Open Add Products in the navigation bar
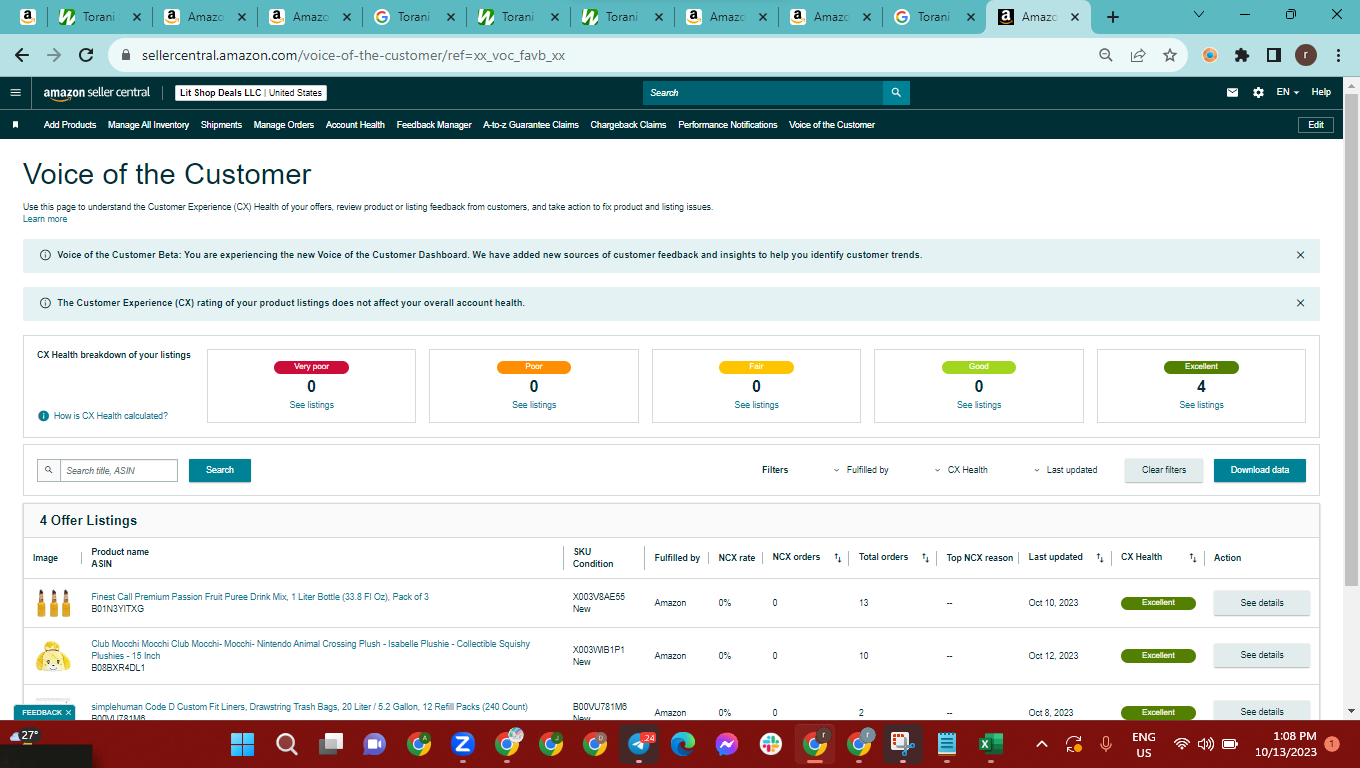This screenshot has height=768, width=1360. tap(70, 125)
